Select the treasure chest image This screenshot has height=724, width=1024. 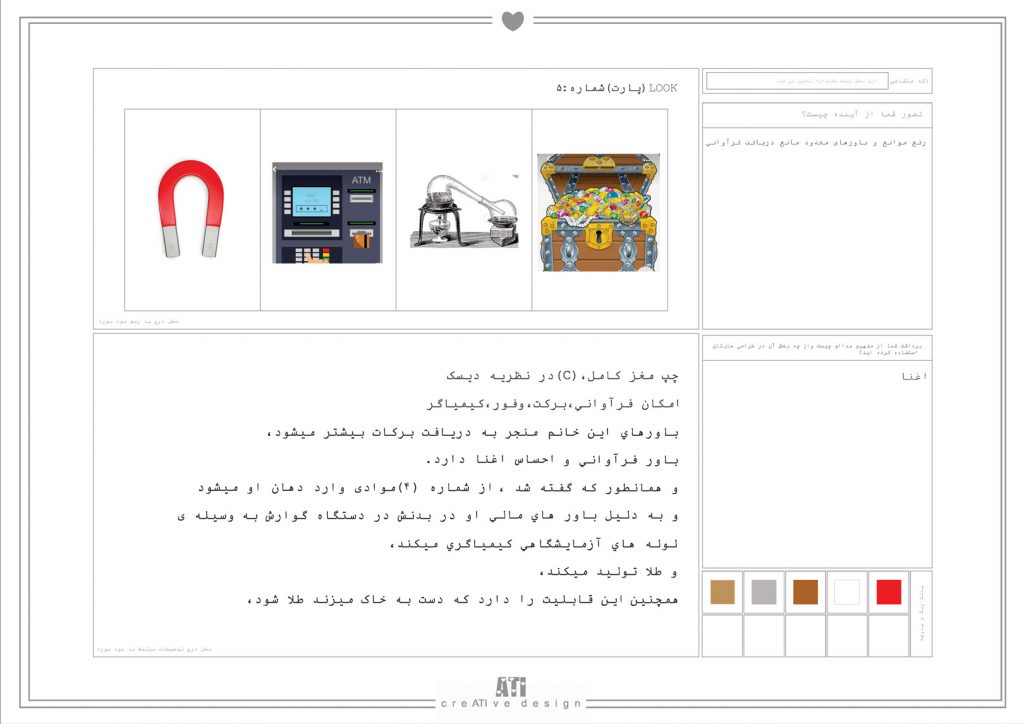point(599,212)
